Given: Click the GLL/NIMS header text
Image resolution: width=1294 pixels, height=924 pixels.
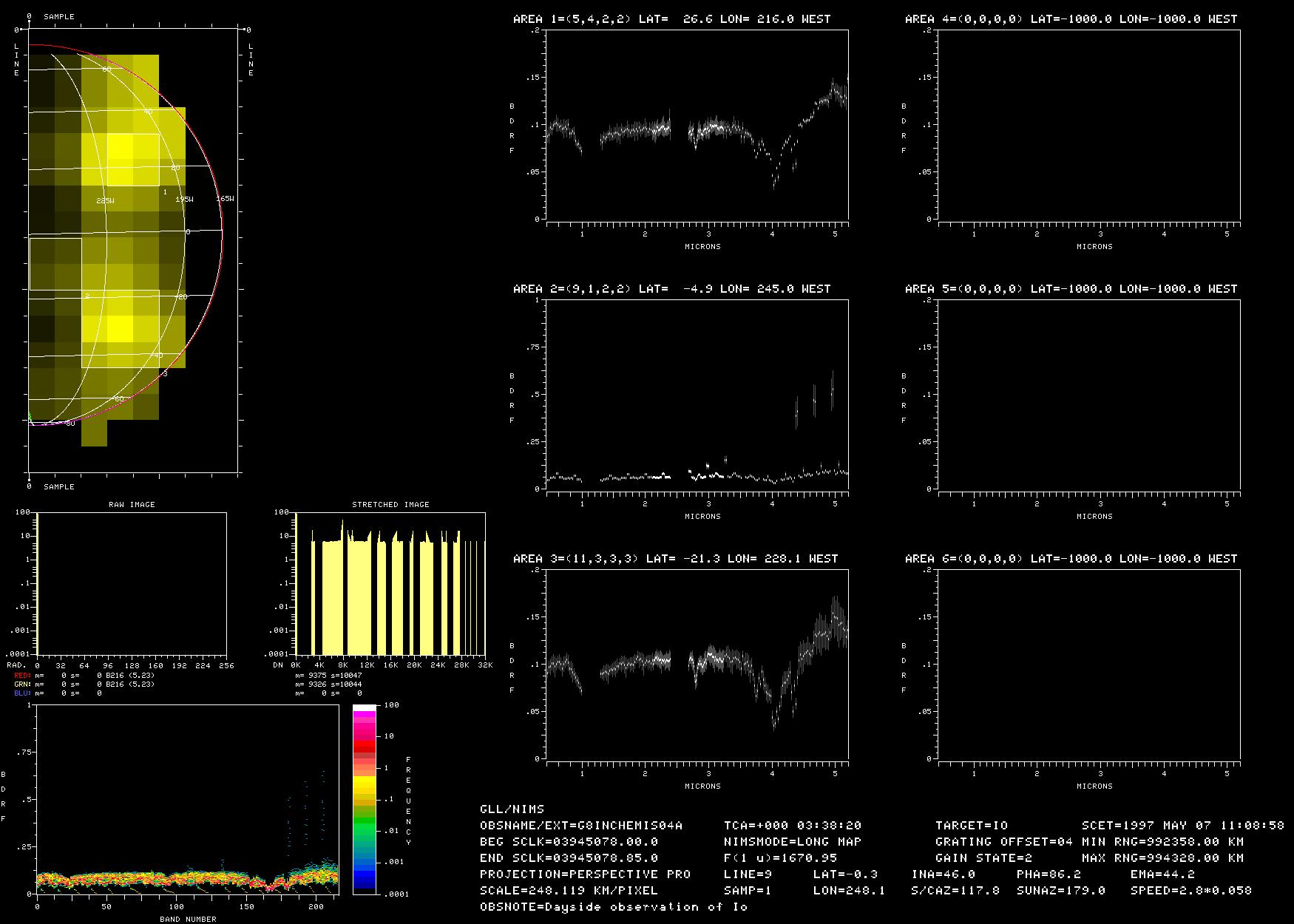Looking at the screenshot, I should 512,809.
